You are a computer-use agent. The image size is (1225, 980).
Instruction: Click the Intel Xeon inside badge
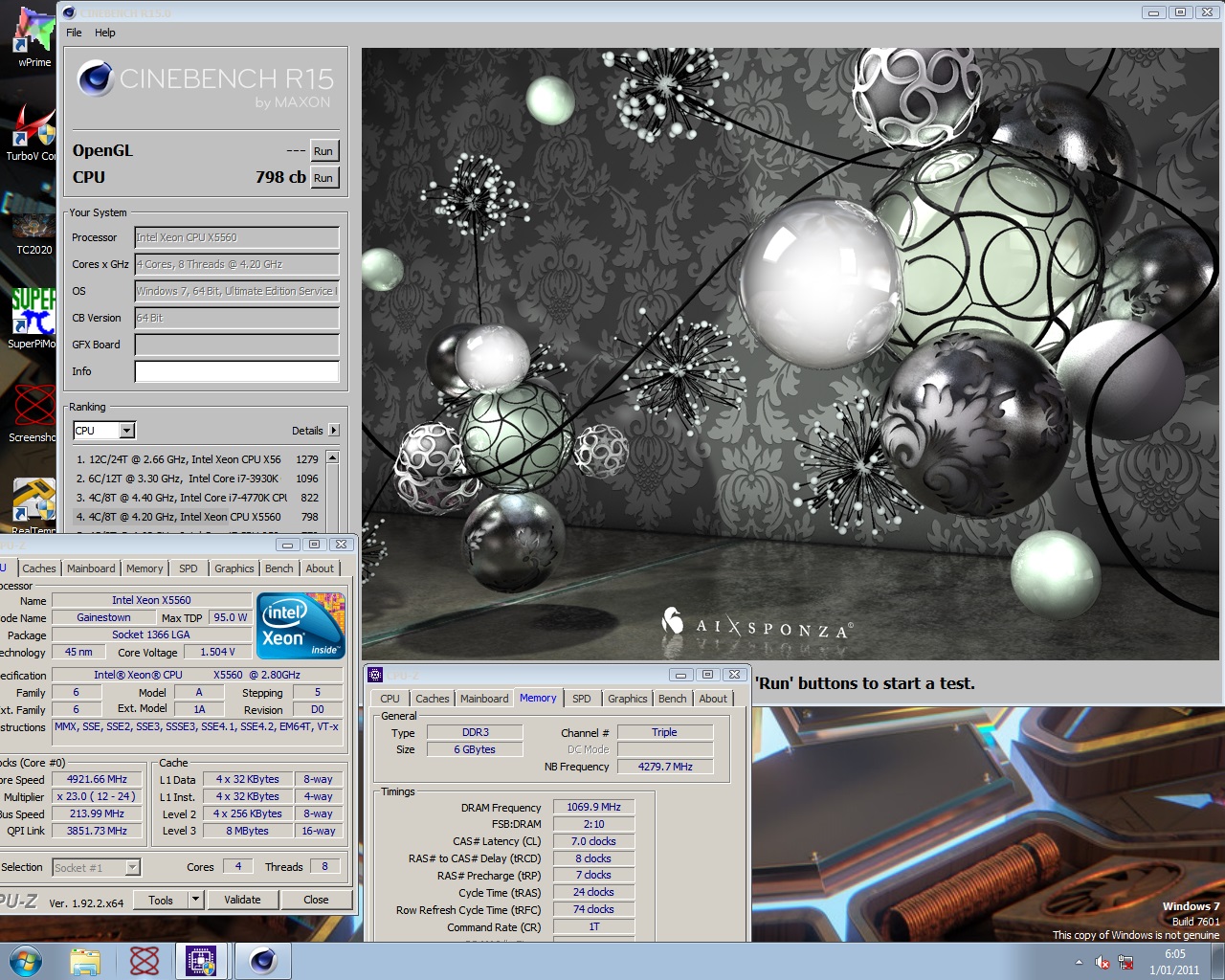(301, 626)
